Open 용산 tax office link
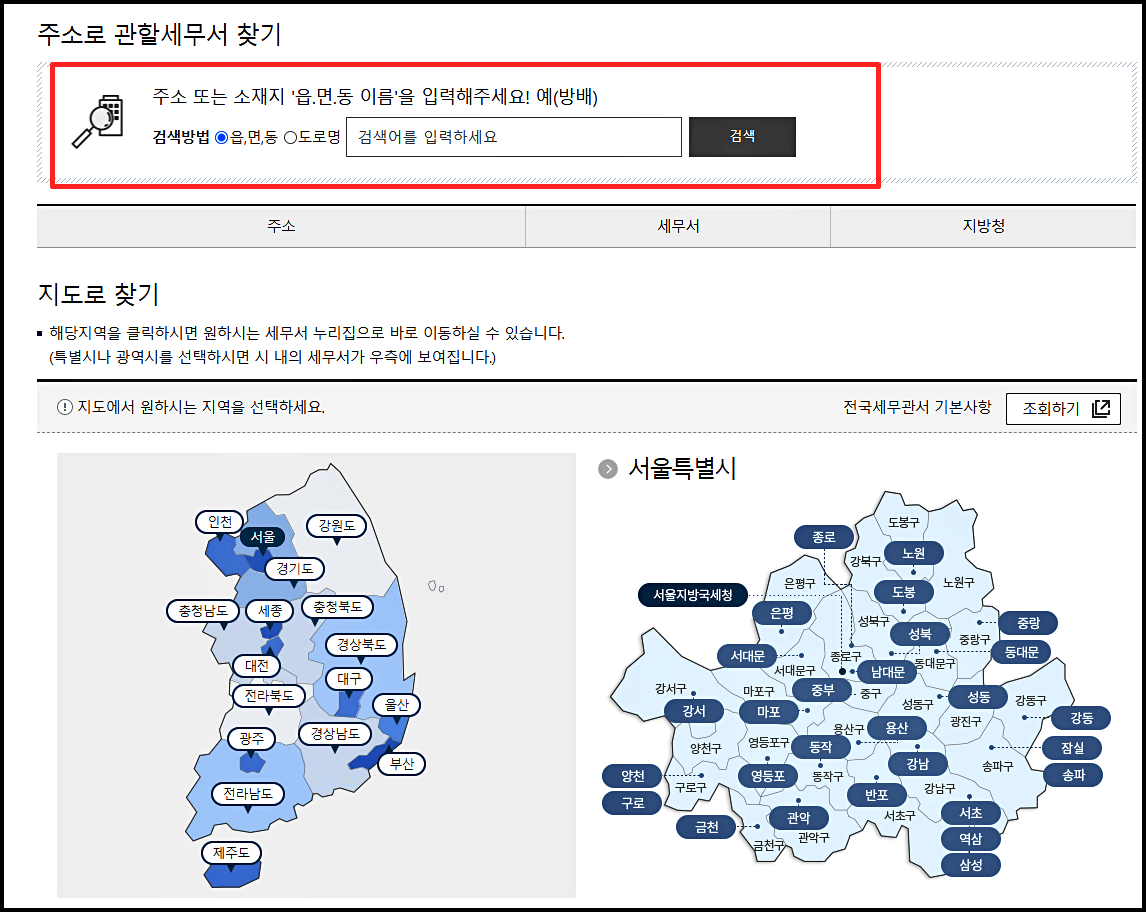The height and width of the screenshot is (912, 1146). tap(897, 728)
